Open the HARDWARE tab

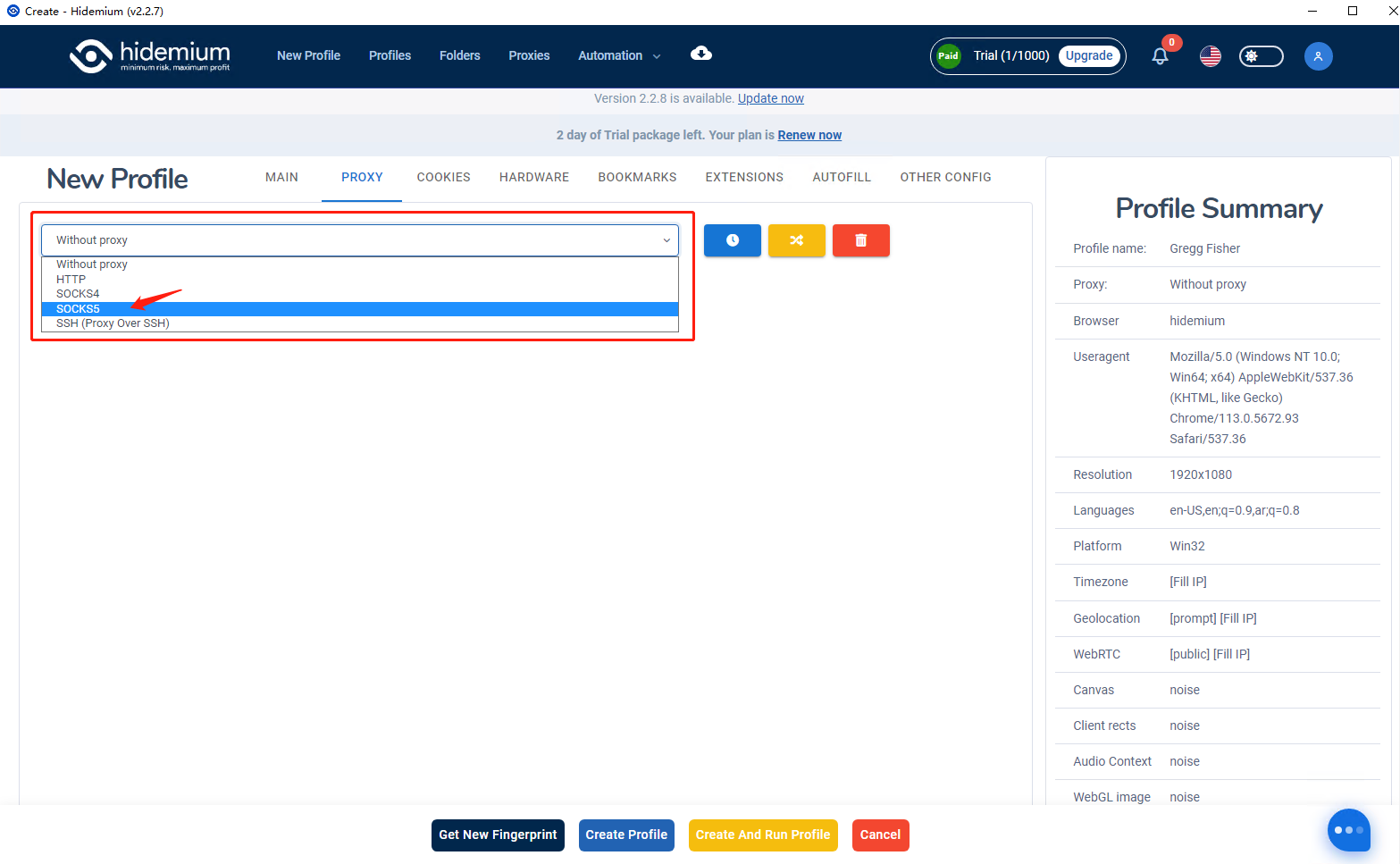coord(533,177)
